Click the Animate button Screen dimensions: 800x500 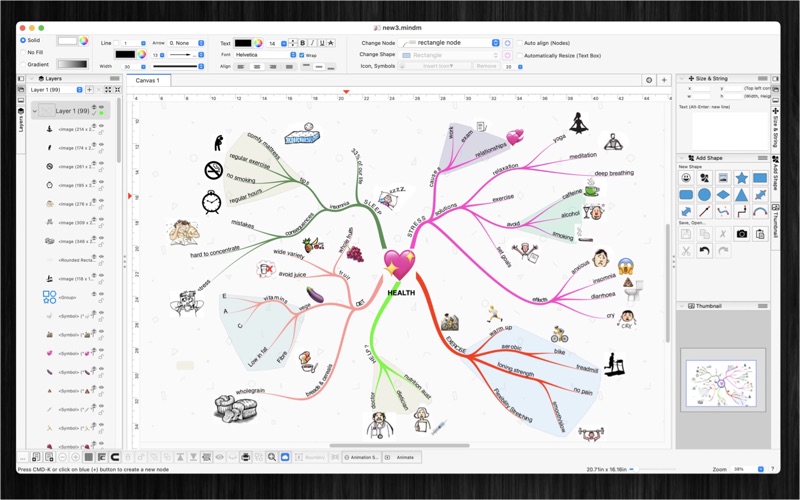pyautogui.click(x=402, y=457)
